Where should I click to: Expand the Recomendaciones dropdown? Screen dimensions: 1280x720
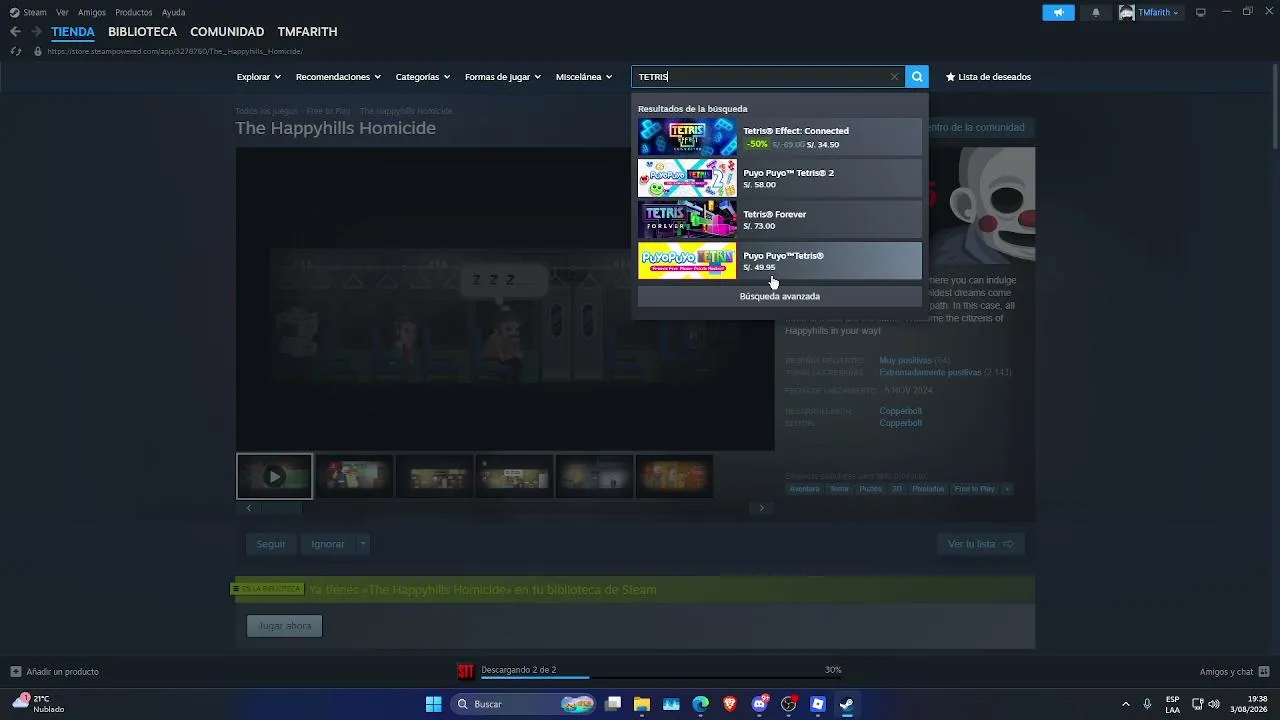pos(338,77)
